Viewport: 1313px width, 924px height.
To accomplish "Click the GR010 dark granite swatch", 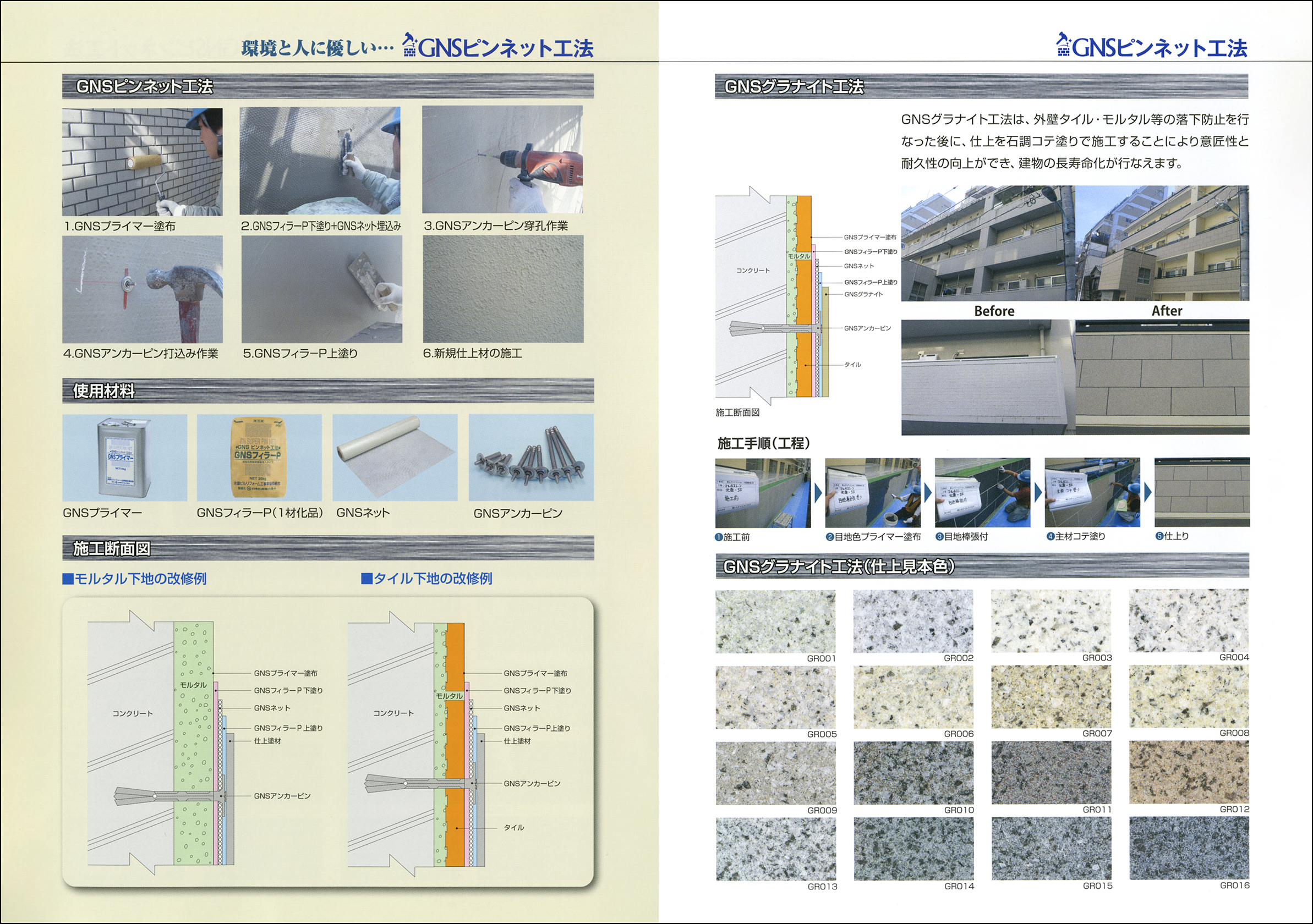I will point(913,773).
